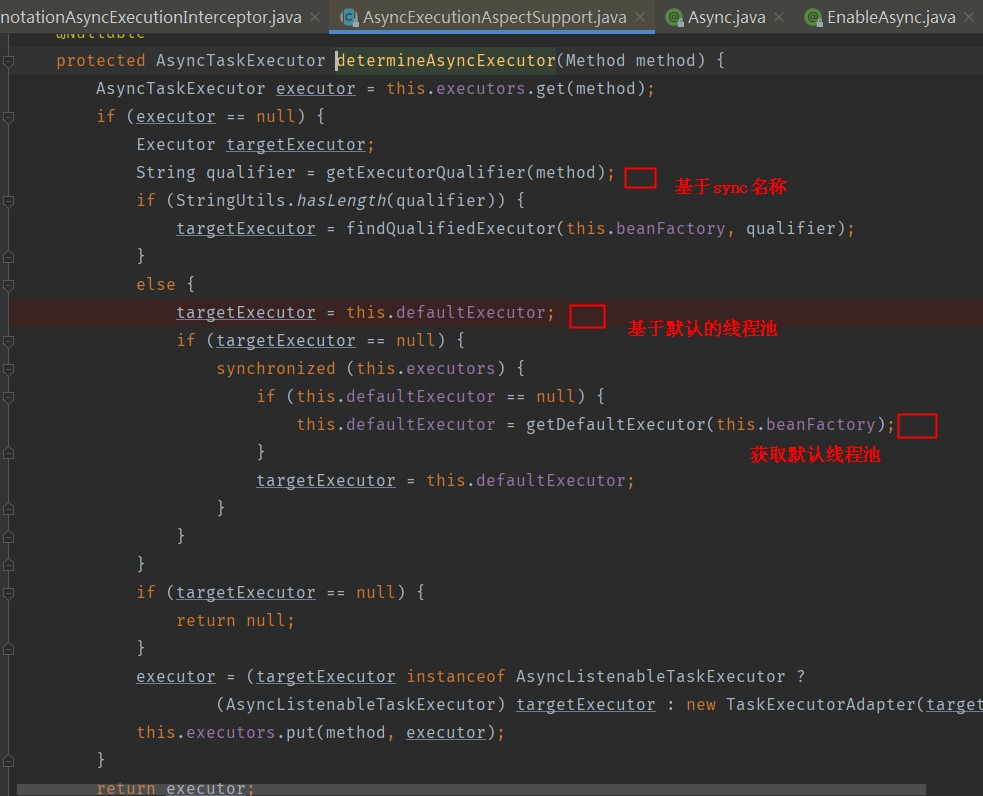Collapse the determineAsyncExecutor method fold marker
This screenshot has width=983, height=796.
(x=8, y=61)
